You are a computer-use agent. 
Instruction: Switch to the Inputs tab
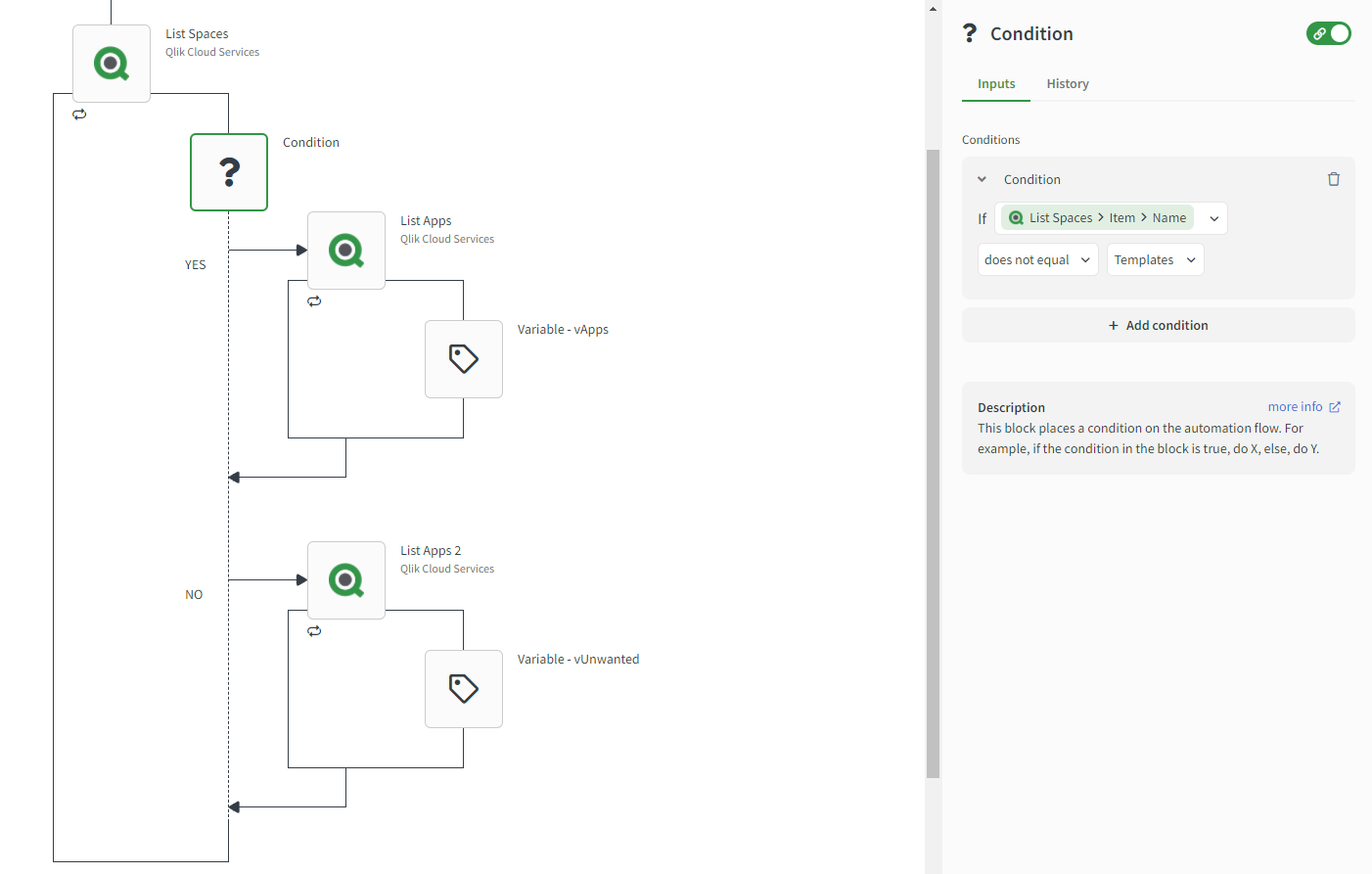click(996, 84)
